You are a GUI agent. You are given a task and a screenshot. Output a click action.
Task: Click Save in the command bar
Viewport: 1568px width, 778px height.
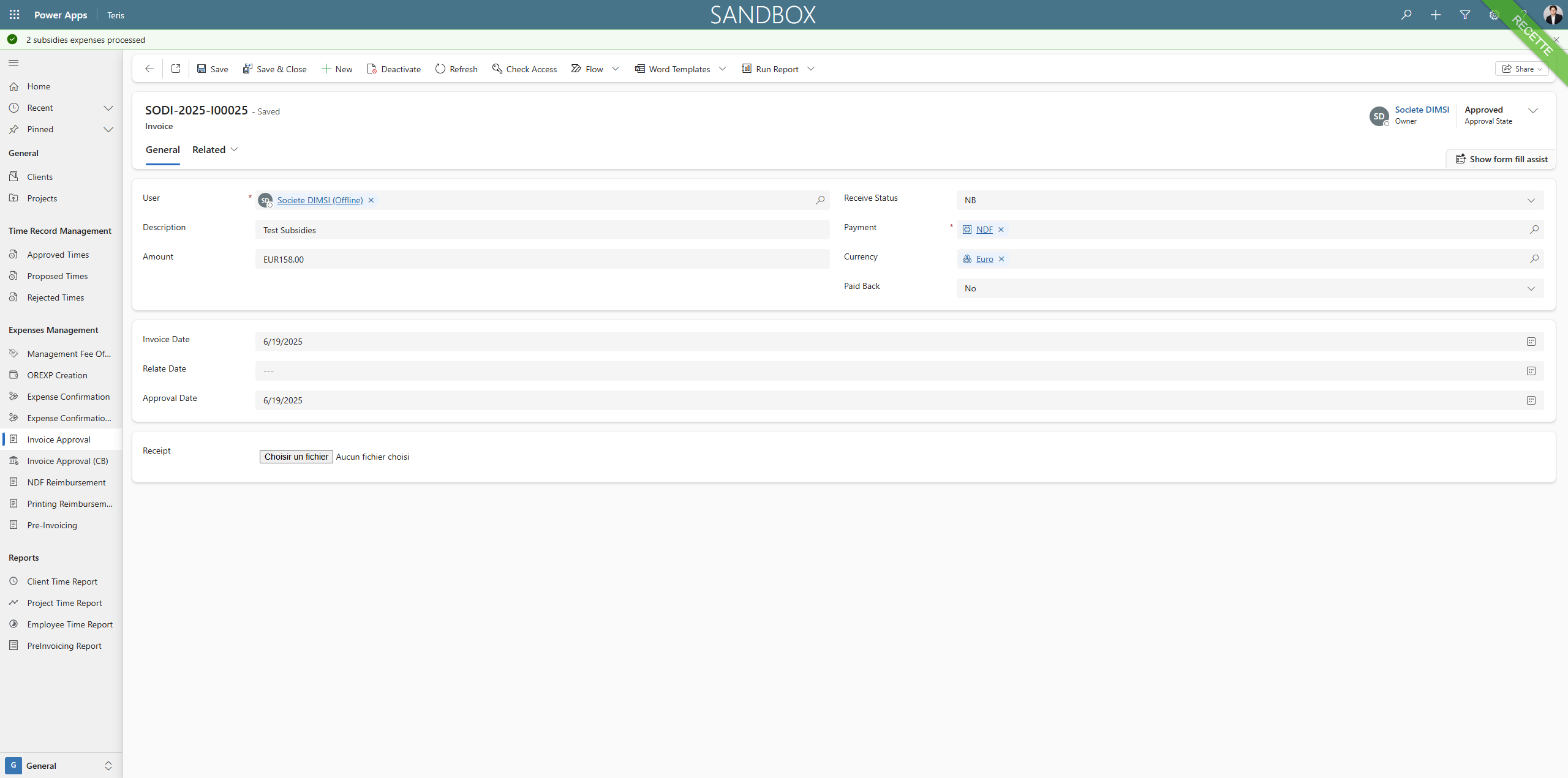212,69
